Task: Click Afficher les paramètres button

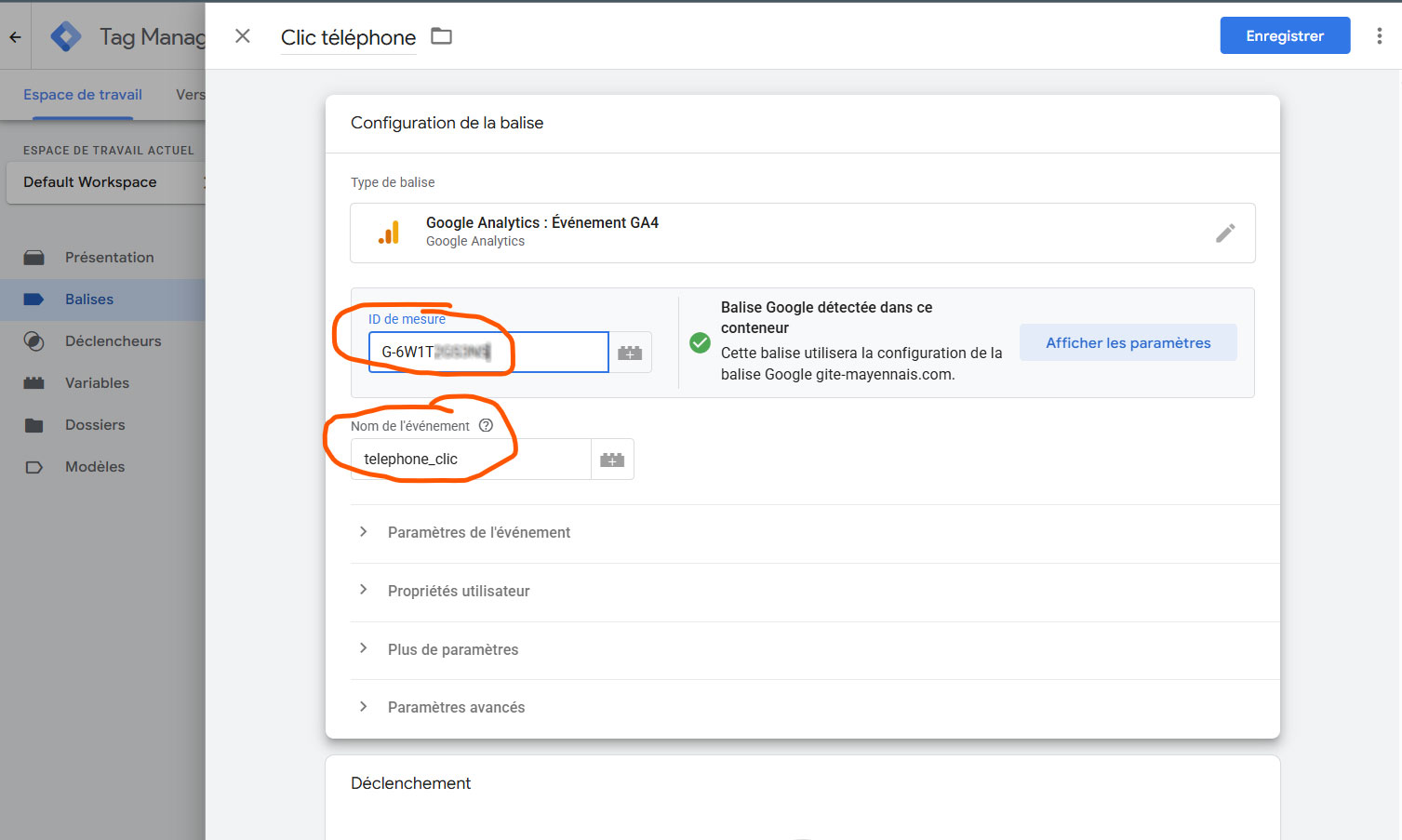Action: click(x=1128, y=342)
